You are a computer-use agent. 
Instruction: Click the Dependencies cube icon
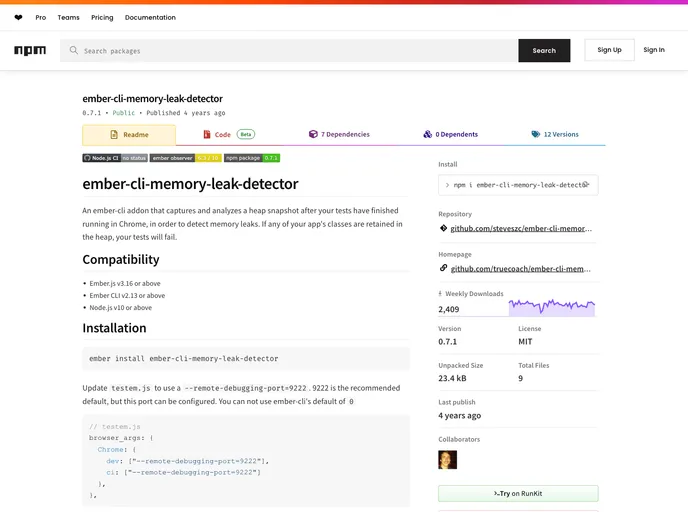(x=313, y=134)
